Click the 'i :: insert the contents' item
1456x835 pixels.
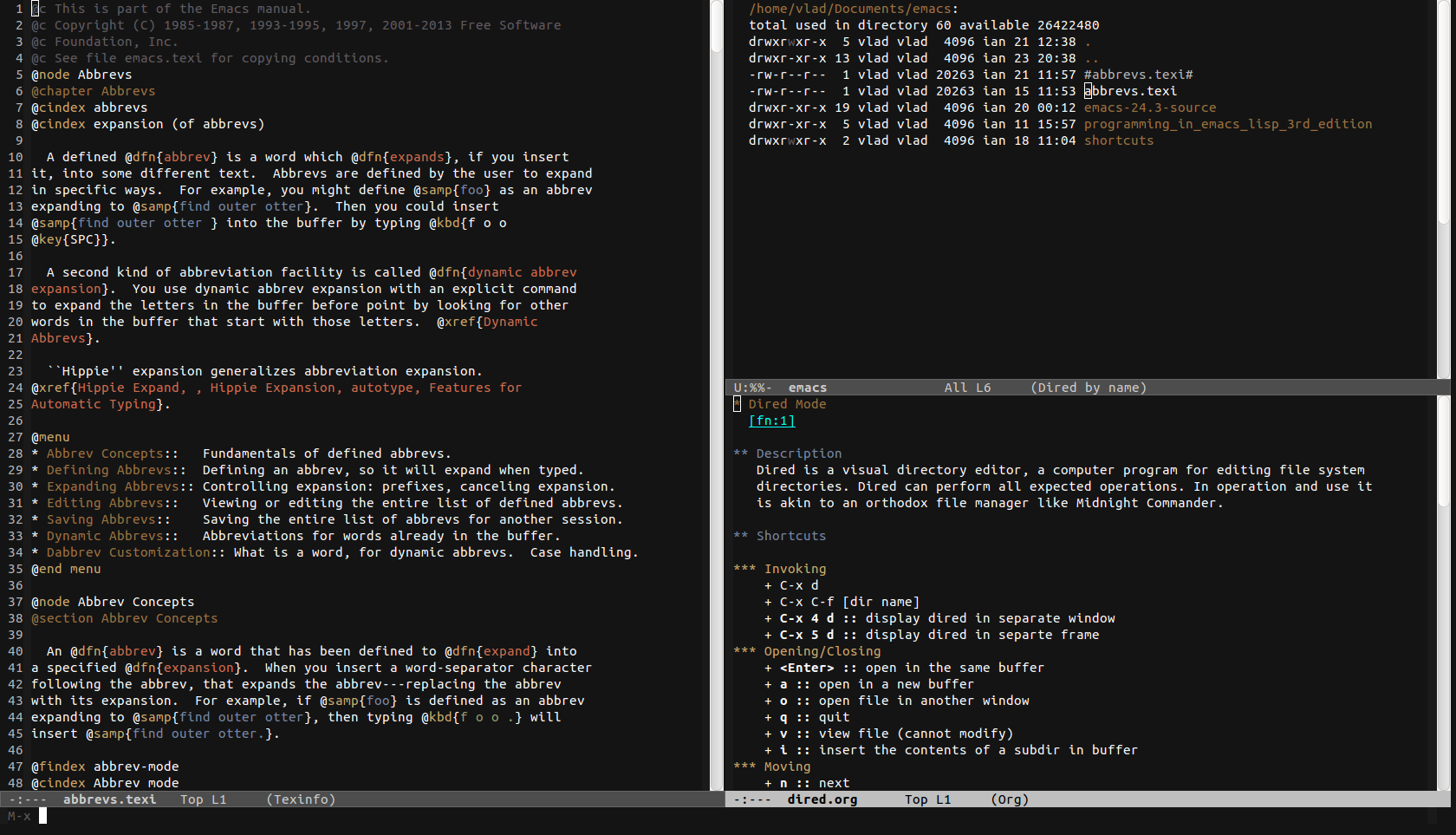951,750
